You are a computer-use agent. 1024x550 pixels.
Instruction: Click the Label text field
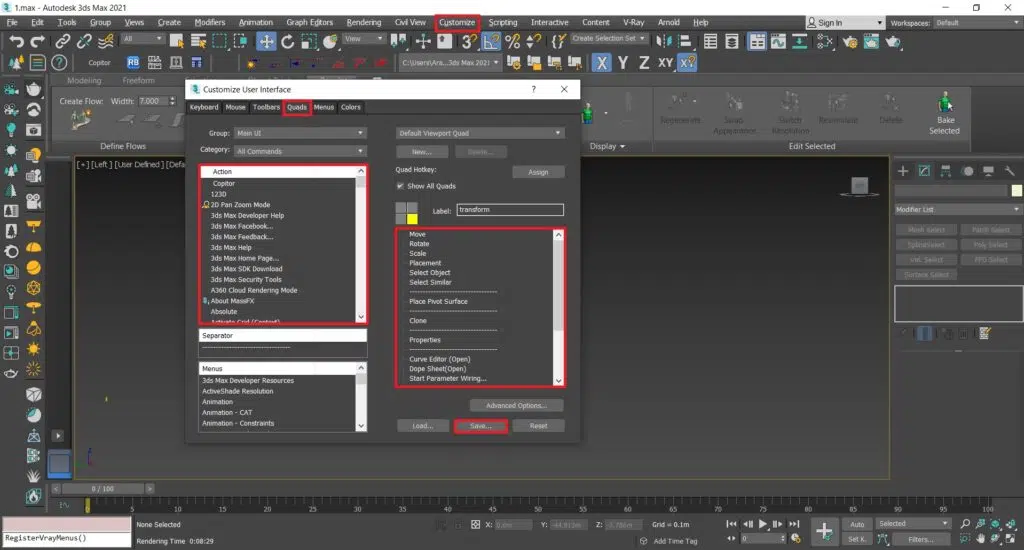click(510, 211)
